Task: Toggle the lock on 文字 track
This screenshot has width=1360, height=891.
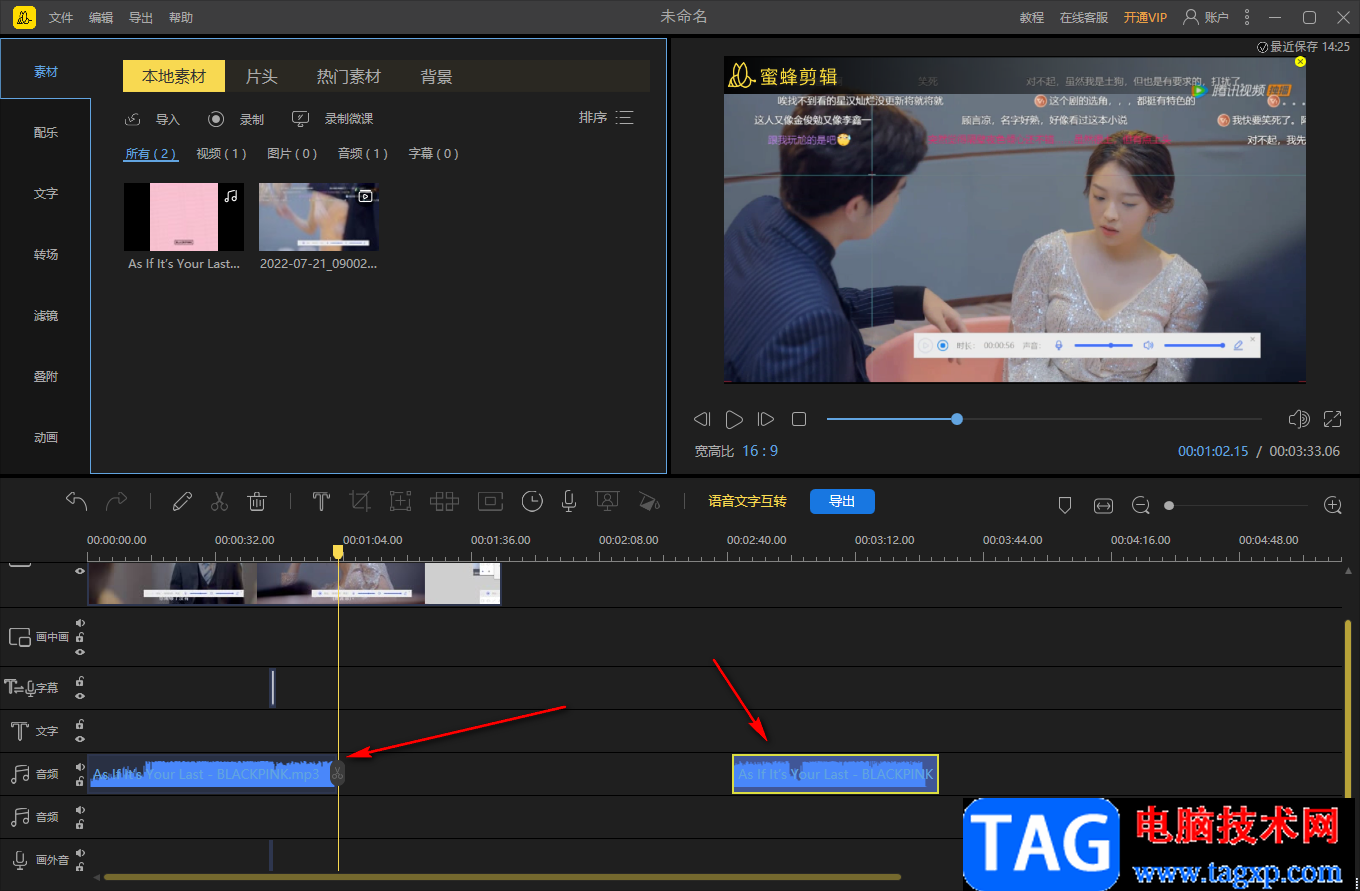Action: [x=80, y=724]
